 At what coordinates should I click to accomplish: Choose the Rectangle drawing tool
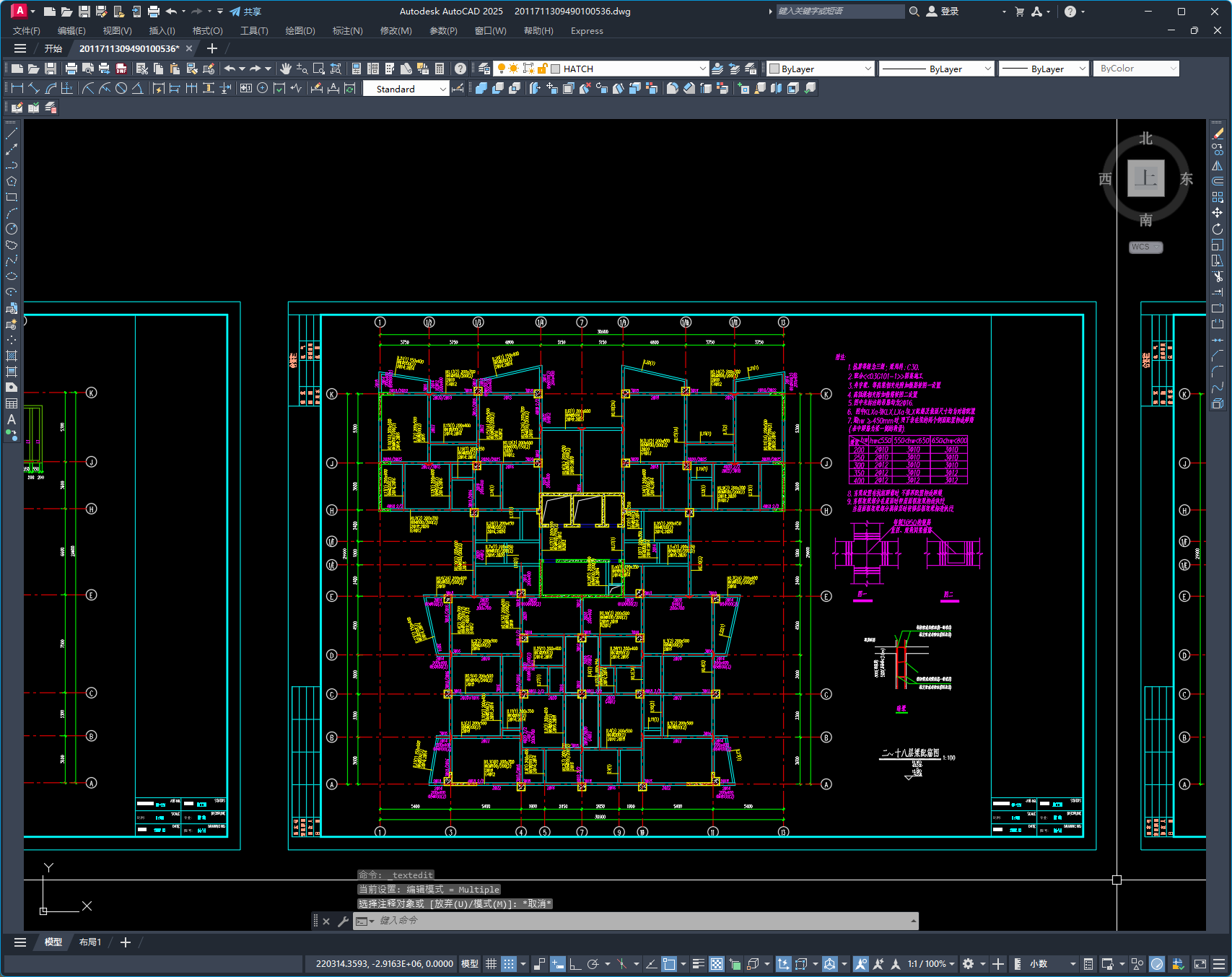click(12, 197)
